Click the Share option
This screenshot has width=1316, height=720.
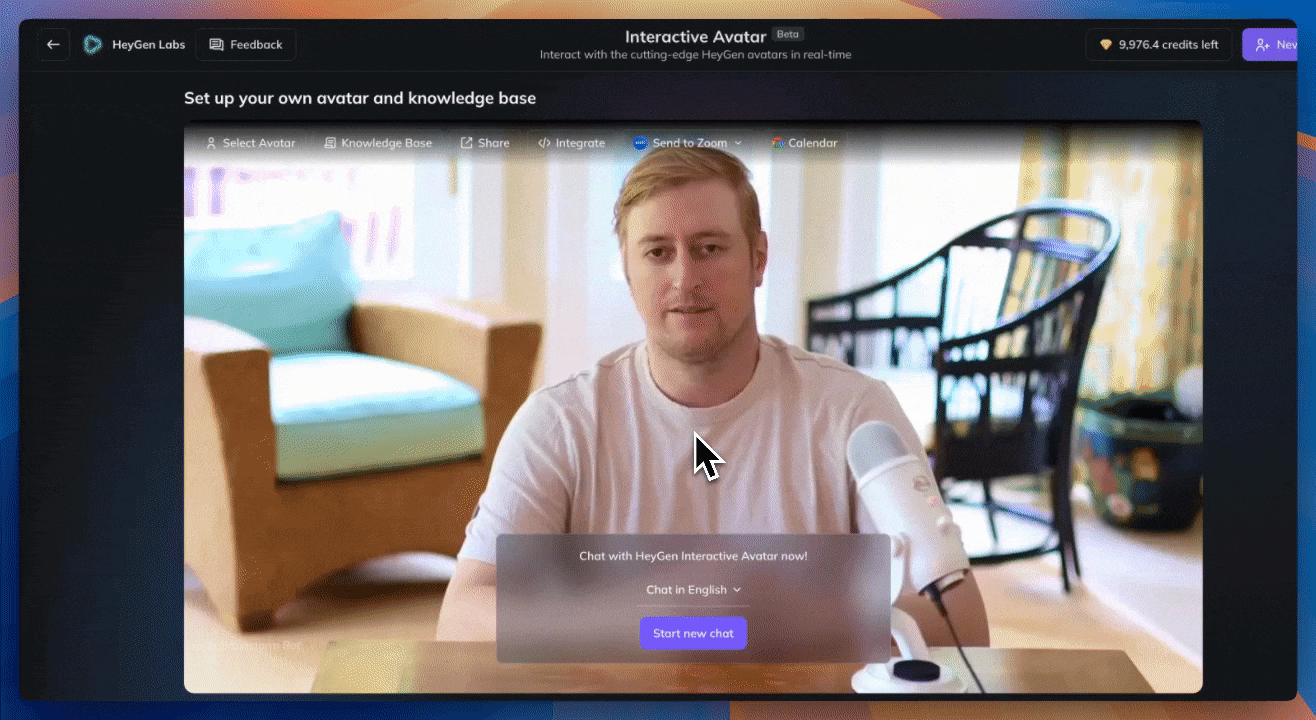click(x=485, y=143)
